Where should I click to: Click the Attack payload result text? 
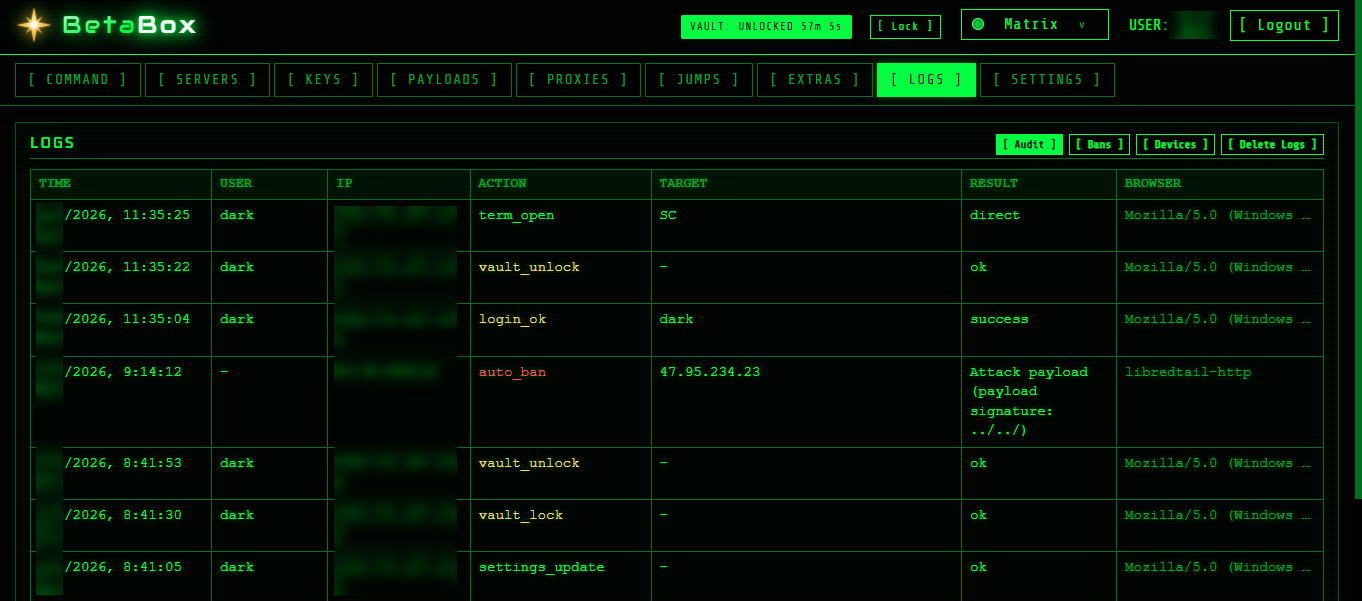[1029, 401]
